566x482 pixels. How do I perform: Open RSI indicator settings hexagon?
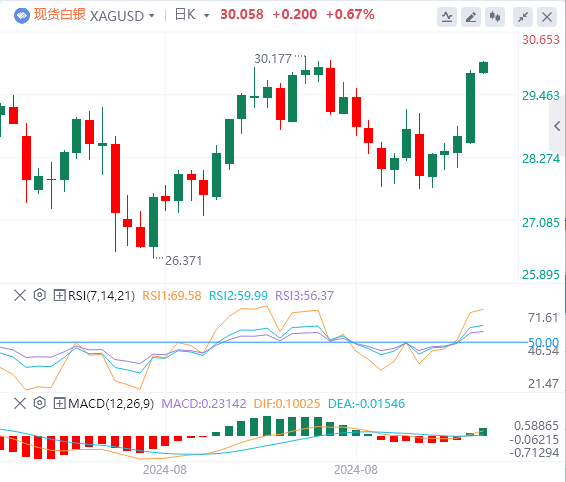pos(40,295)
